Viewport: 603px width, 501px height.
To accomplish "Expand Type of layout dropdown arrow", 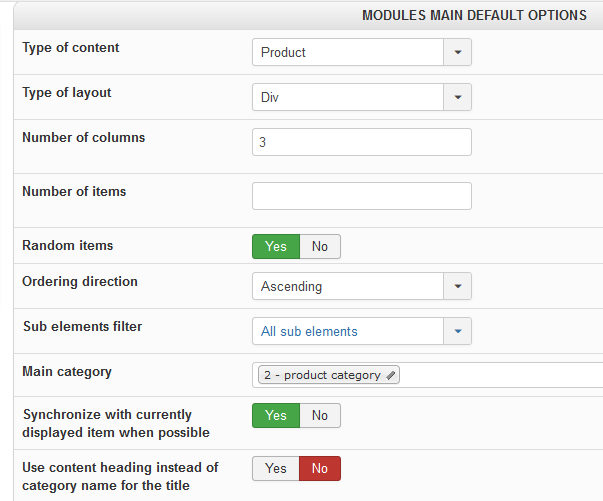I will tap(457, 97).
